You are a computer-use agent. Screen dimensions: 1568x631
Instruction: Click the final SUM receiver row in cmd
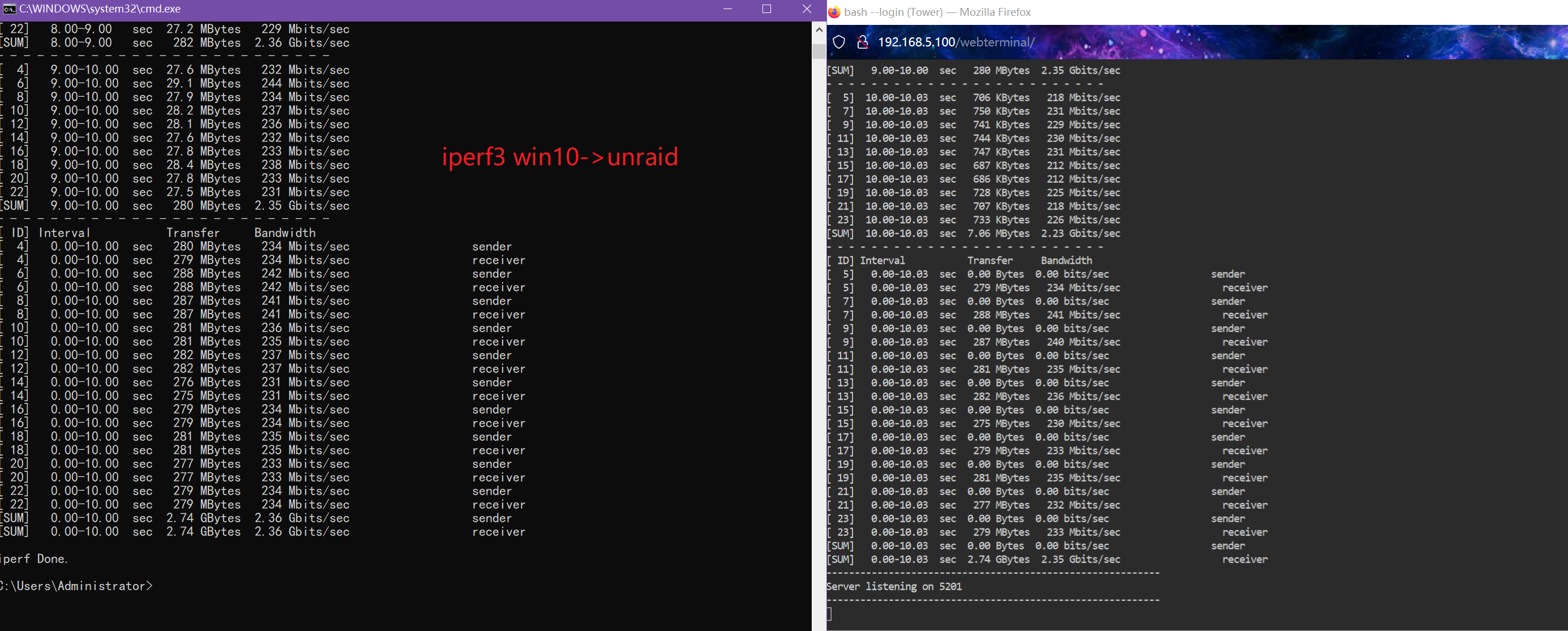click(x=262, y=532)
